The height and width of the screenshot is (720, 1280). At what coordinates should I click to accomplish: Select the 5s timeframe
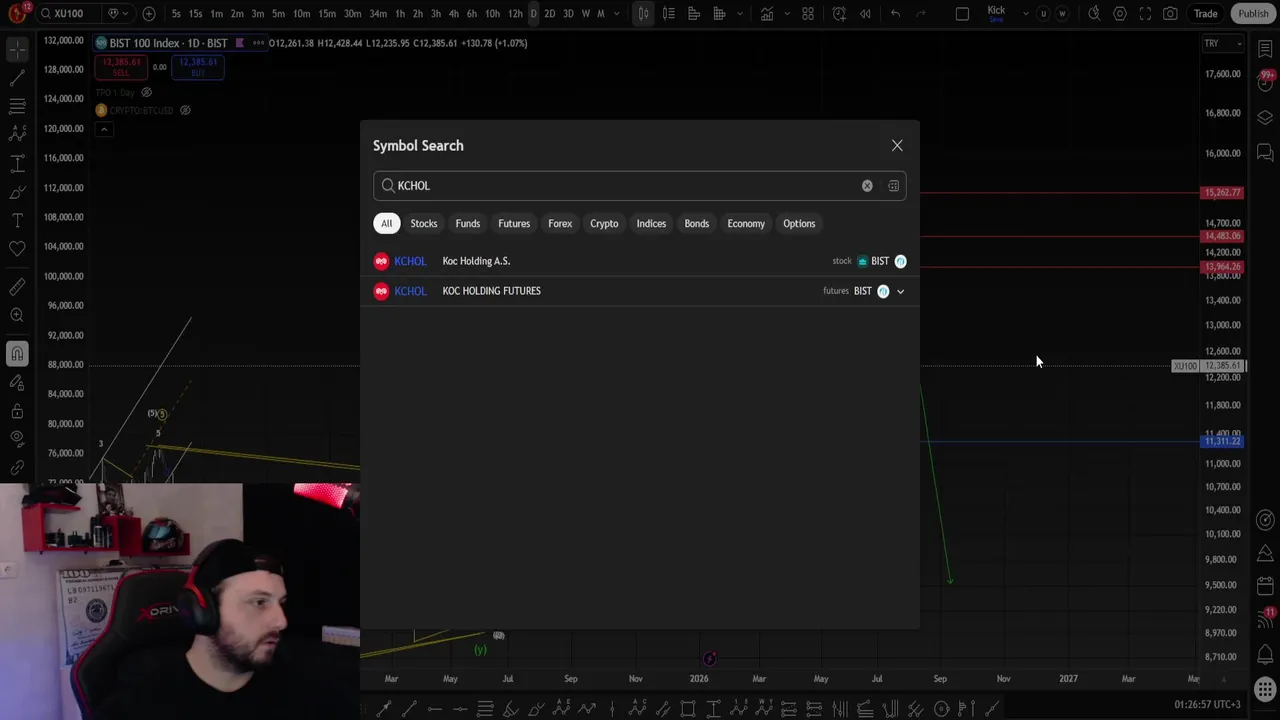tap(176, 14)
